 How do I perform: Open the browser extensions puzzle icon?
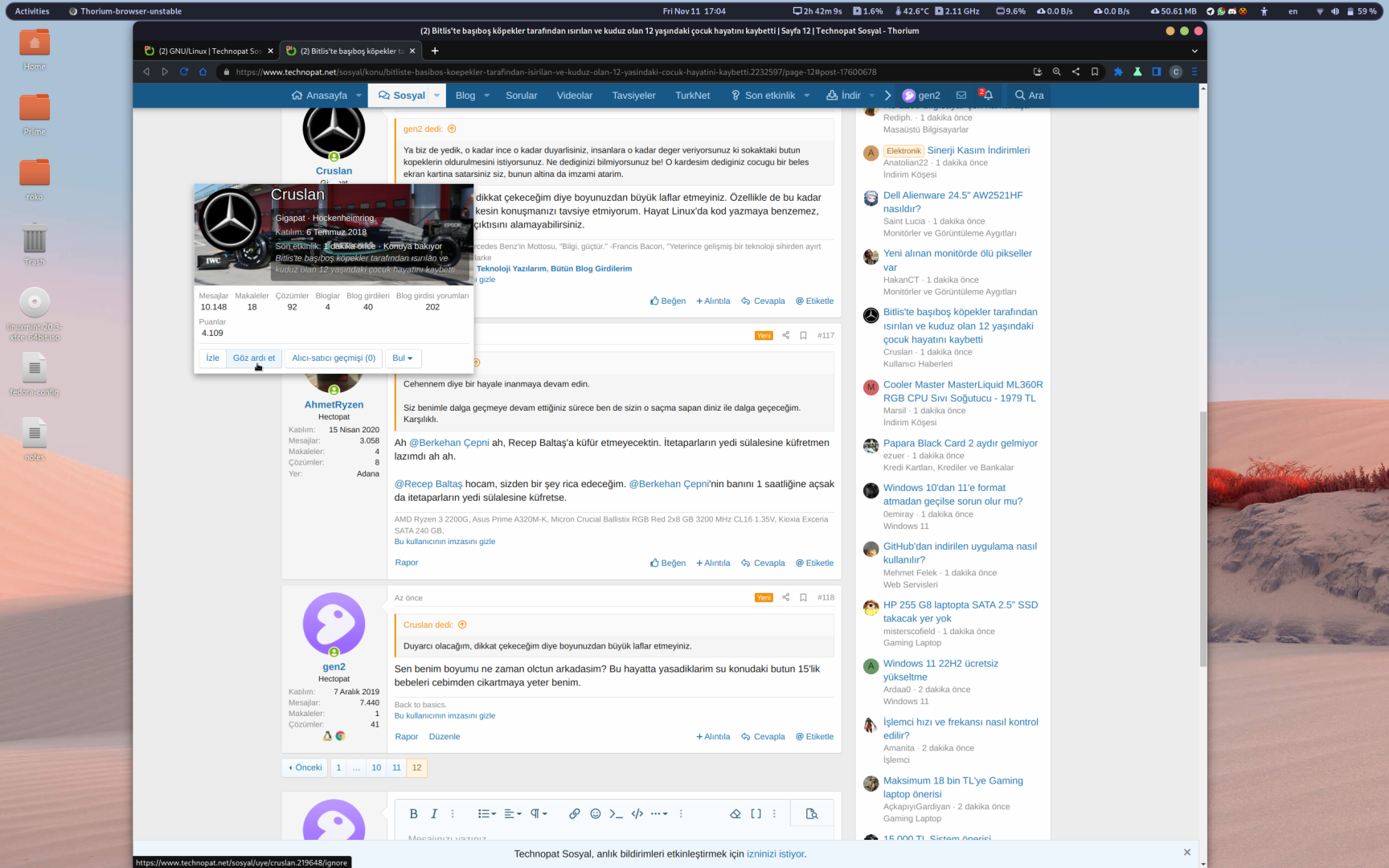(x=1118, y=72)
